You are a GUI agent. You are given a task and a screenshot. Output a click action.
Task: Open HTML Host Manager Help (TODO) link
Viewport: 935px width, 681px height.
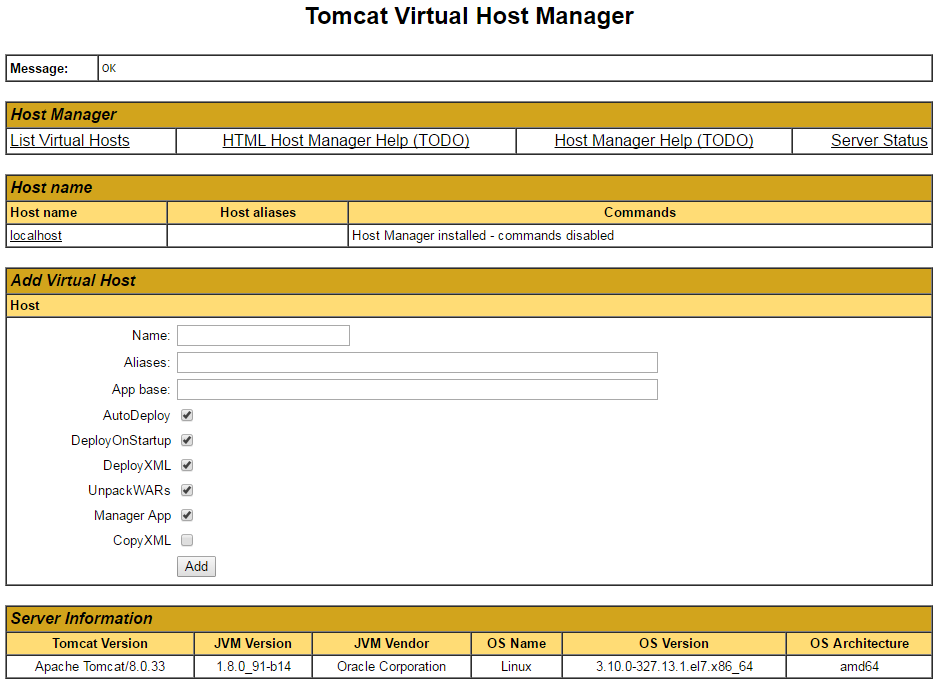point(346,141)
